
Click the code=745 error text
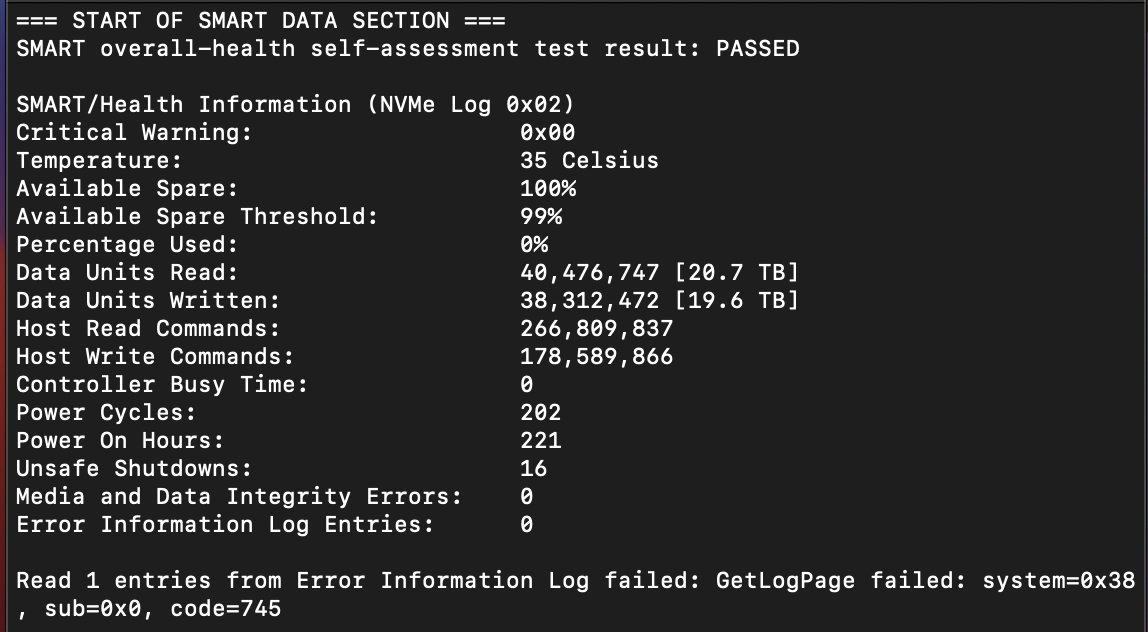[226, 609]
